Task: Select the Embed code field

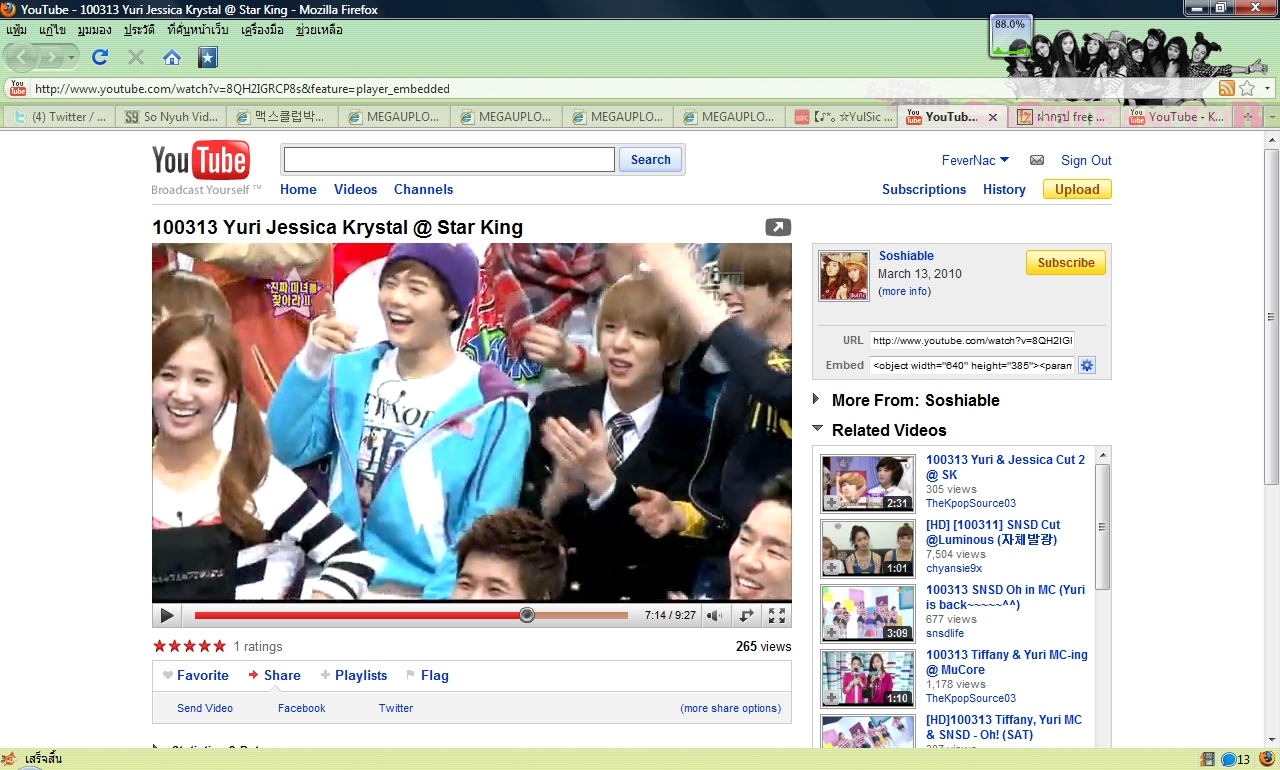Action: tap(972, 365)
